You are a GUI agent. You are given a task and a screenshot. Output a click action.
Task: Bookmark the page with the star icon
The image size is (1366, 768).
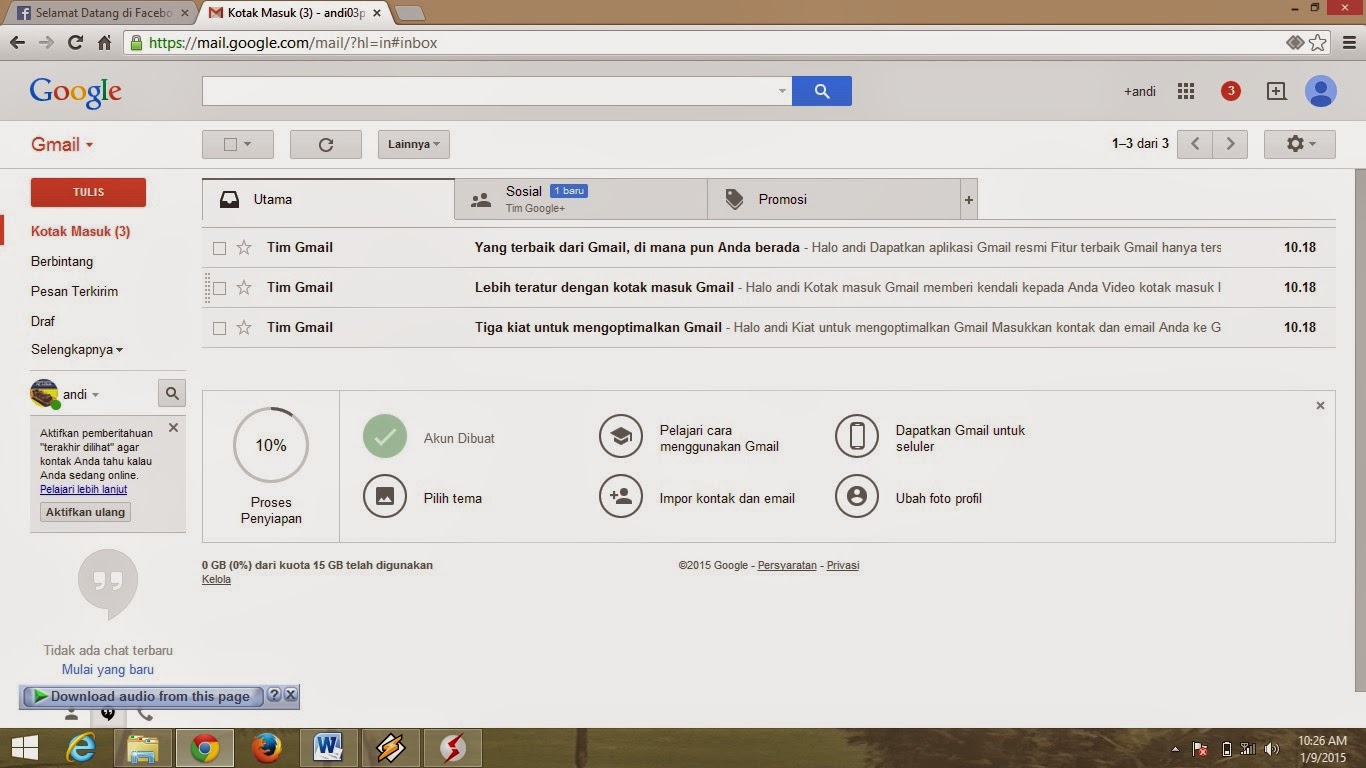pyautogui.click(x=1318, y=43)
